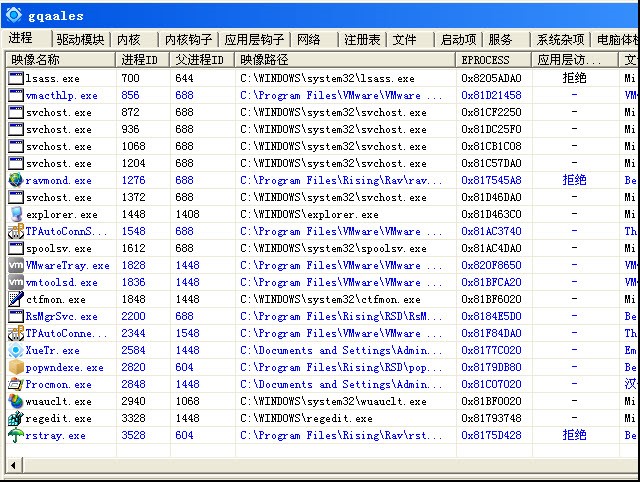
Task: Open the 内核钩子 tab
Action: click(x=189, y=40)
